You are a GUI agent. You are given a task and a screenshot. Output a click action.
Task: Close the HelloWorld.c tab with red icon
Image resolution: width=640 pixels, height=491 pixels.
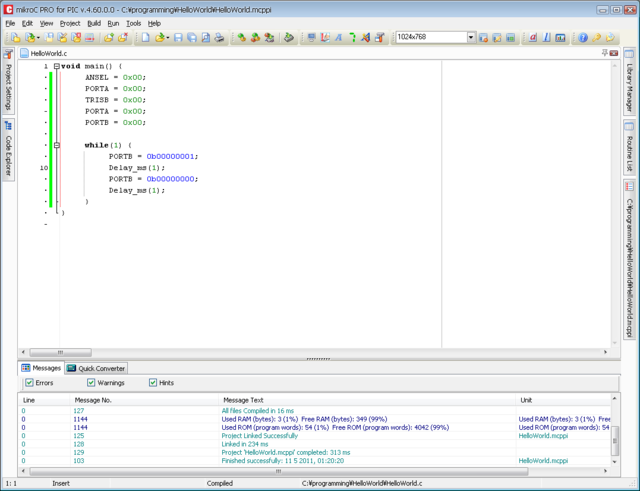pos(613,53)
